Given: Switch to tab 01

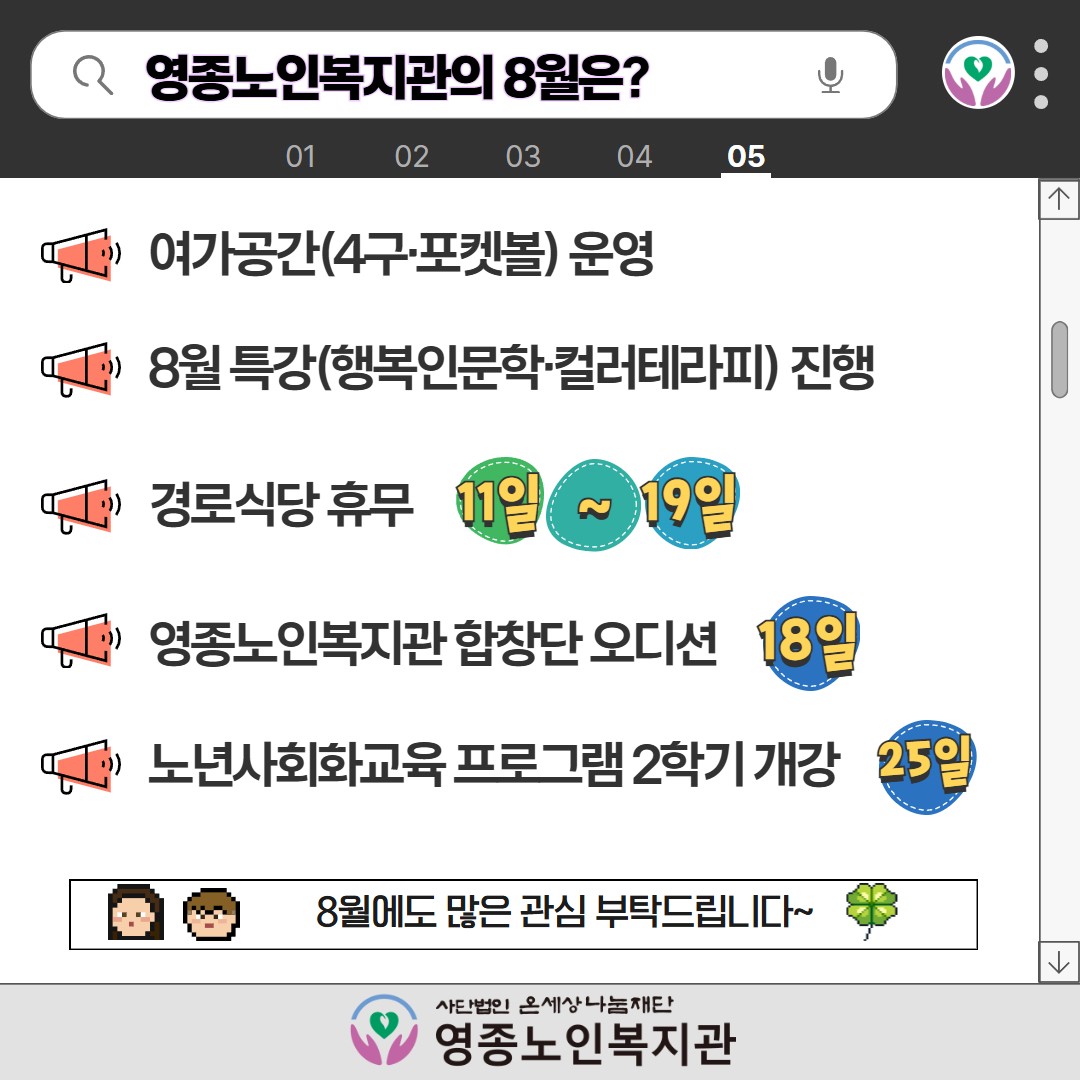Looking at the screenshot, I should coord(300,156).
